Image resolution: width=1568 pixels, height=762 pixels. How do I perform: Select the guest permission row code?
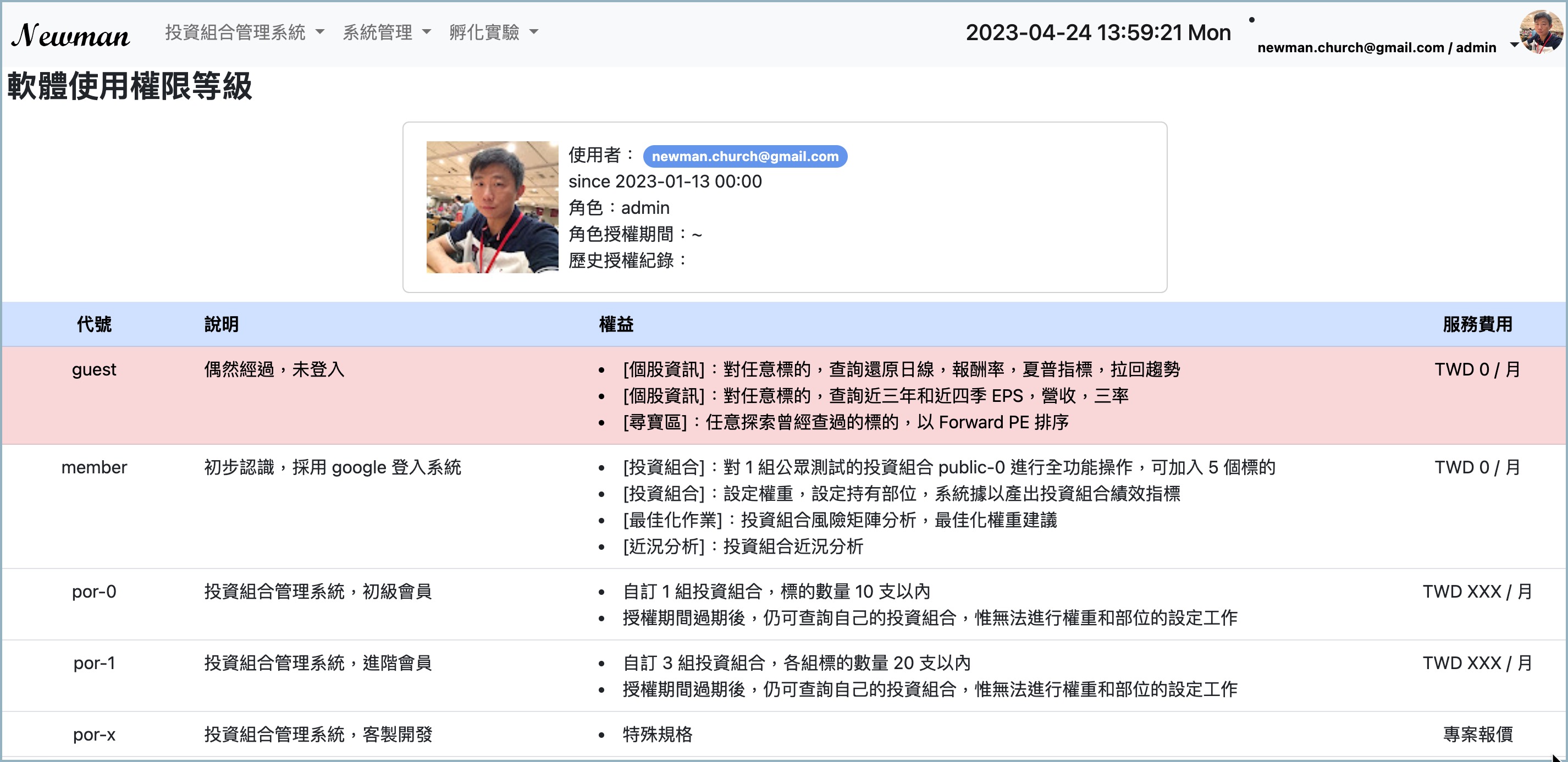[93, 369]
